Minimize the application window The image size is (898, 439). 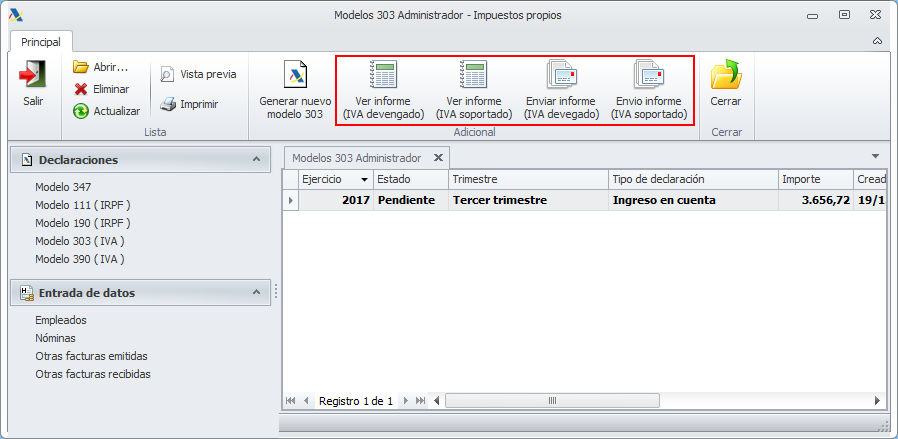[812, 15]
